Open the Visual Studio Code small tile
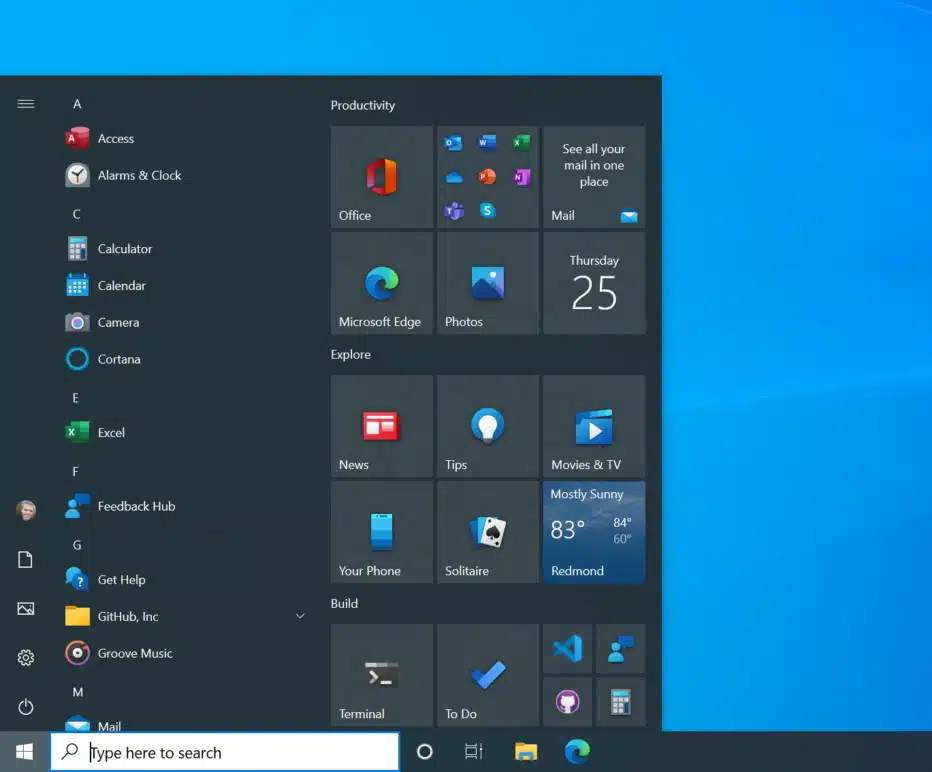 pos(568,649)
